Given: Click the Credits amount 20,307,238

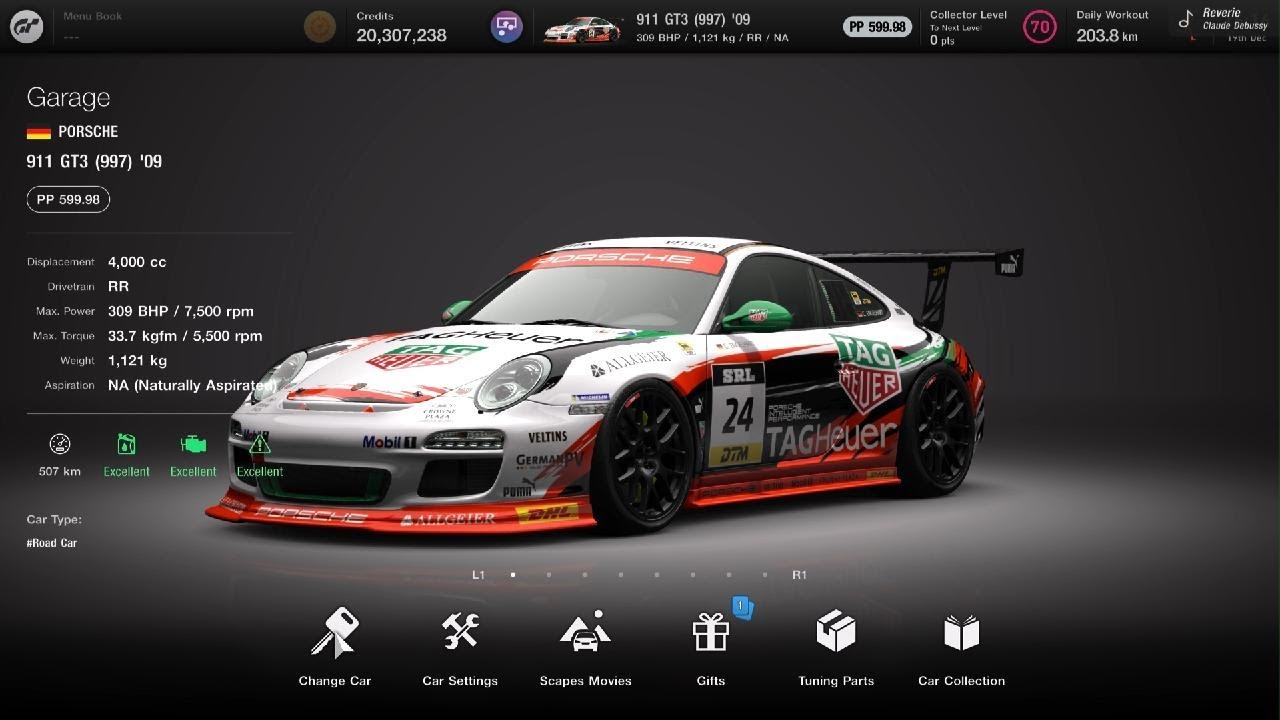Looking at the screenshot, I should [401, 35].
